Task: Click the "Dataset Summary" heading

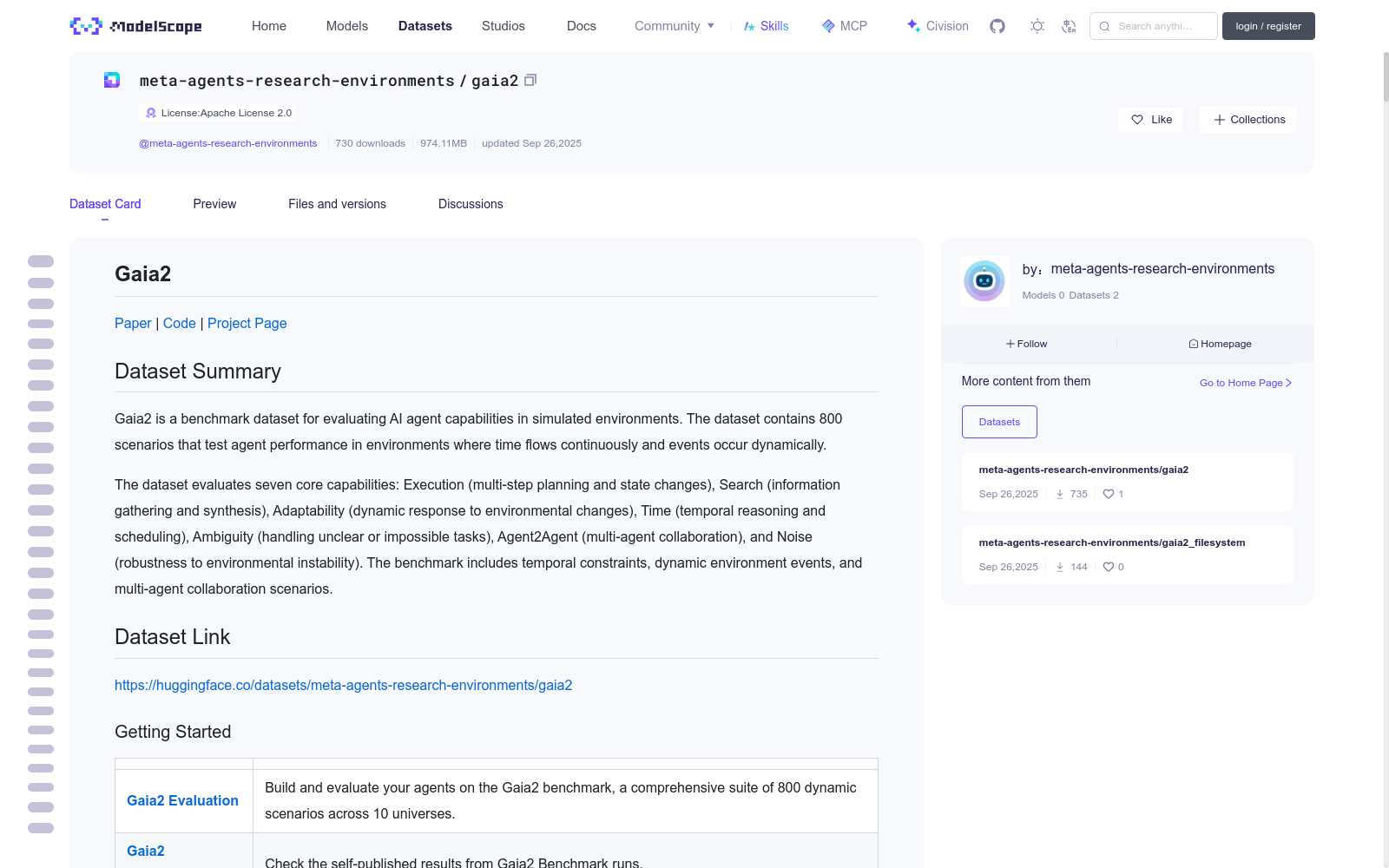Action: click(198, 372)
